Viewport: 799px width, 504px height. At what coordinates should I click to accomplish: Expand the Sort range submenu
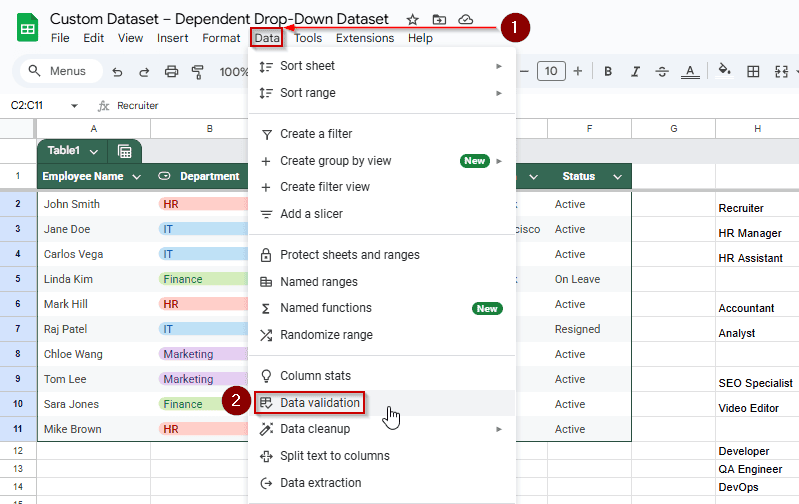[382, 93]
